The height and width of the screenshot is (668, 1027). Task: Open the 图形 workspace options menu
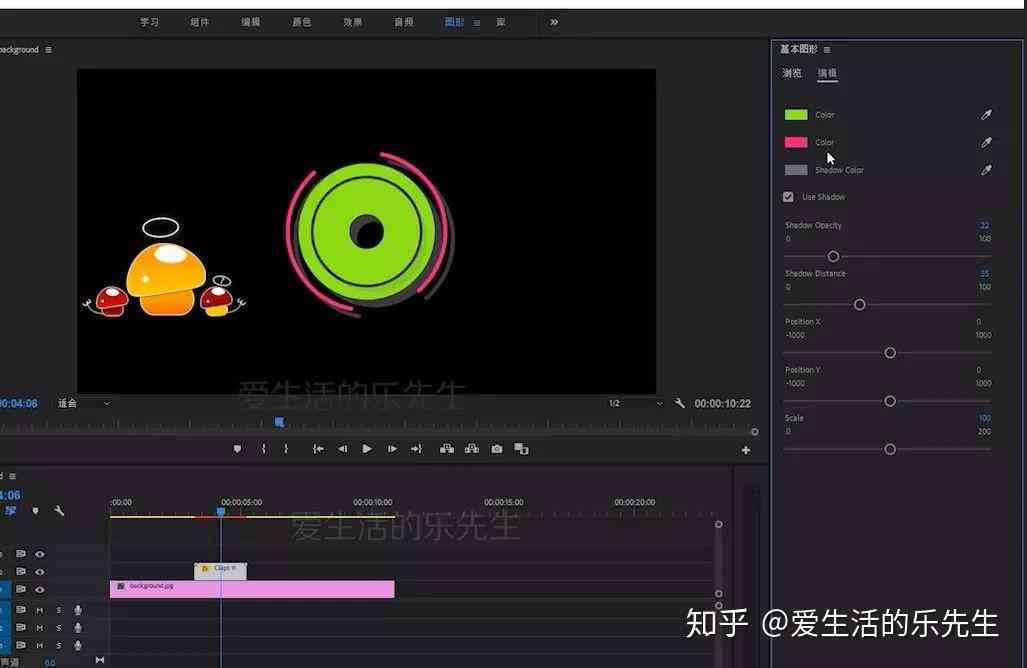click(x=476, y=23)
